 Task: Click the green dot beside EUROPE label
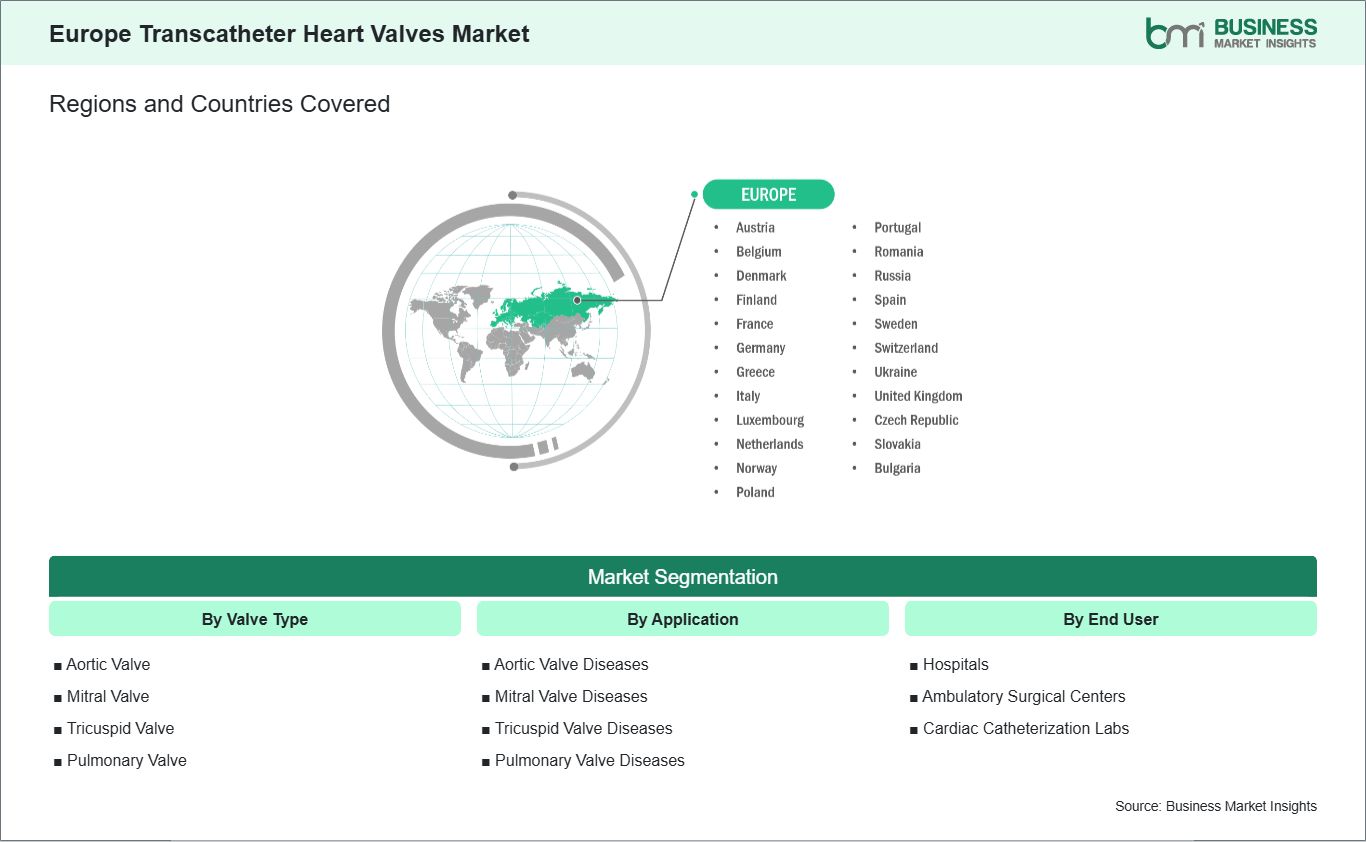point(695,194)
